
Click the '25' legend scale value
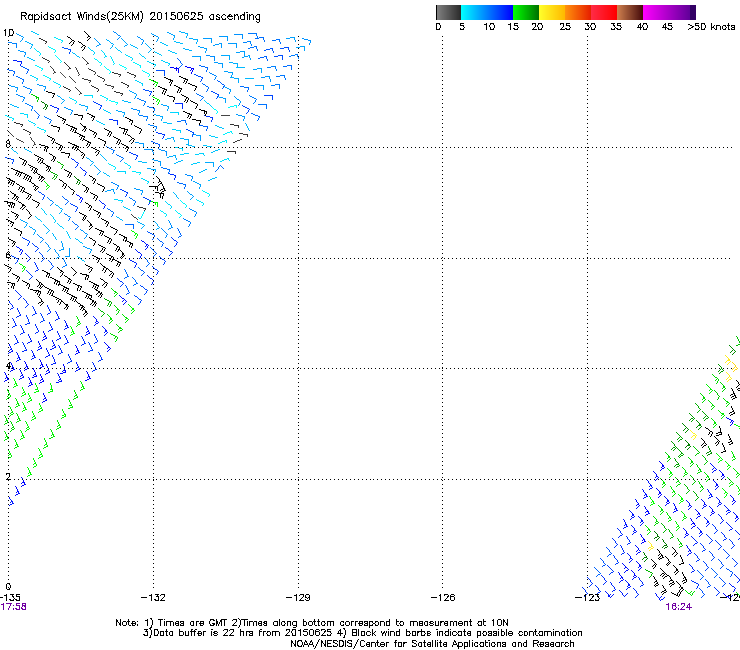click(565, 27)
